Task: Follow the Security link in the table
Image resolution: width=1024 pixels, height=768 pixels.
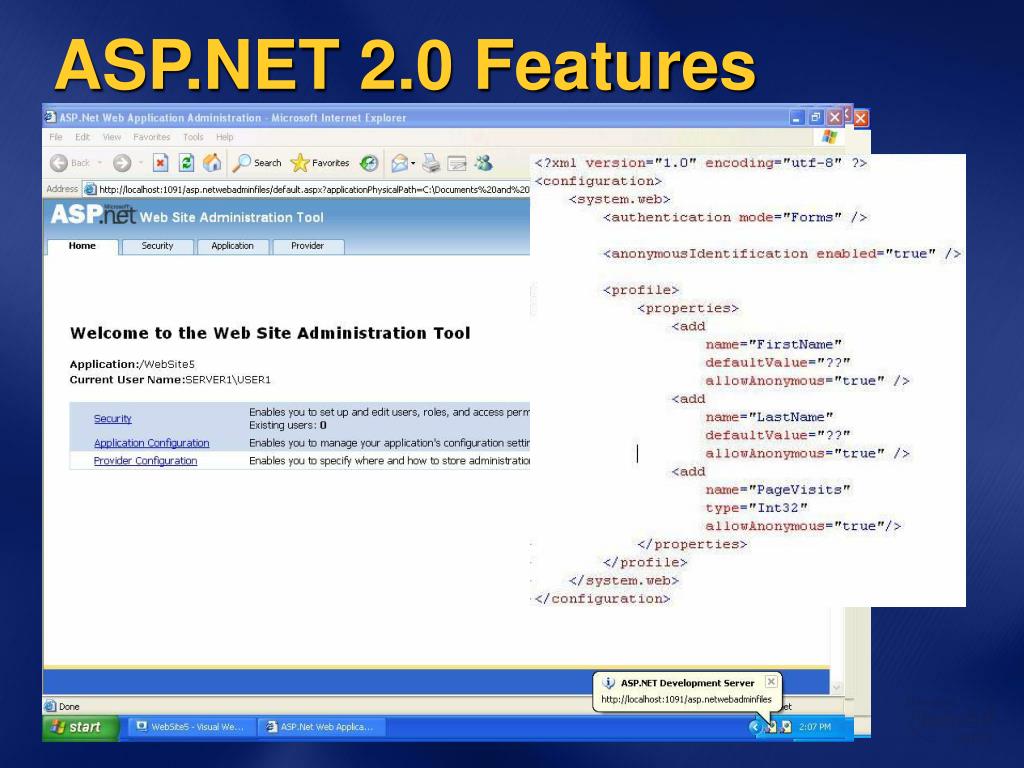Action: 112,419
